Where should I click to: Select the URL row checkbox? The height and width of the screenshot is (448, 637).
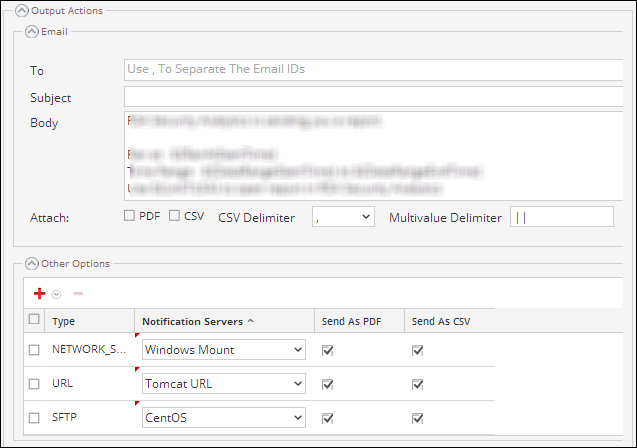pyautogui.click(x=34, y=384)
